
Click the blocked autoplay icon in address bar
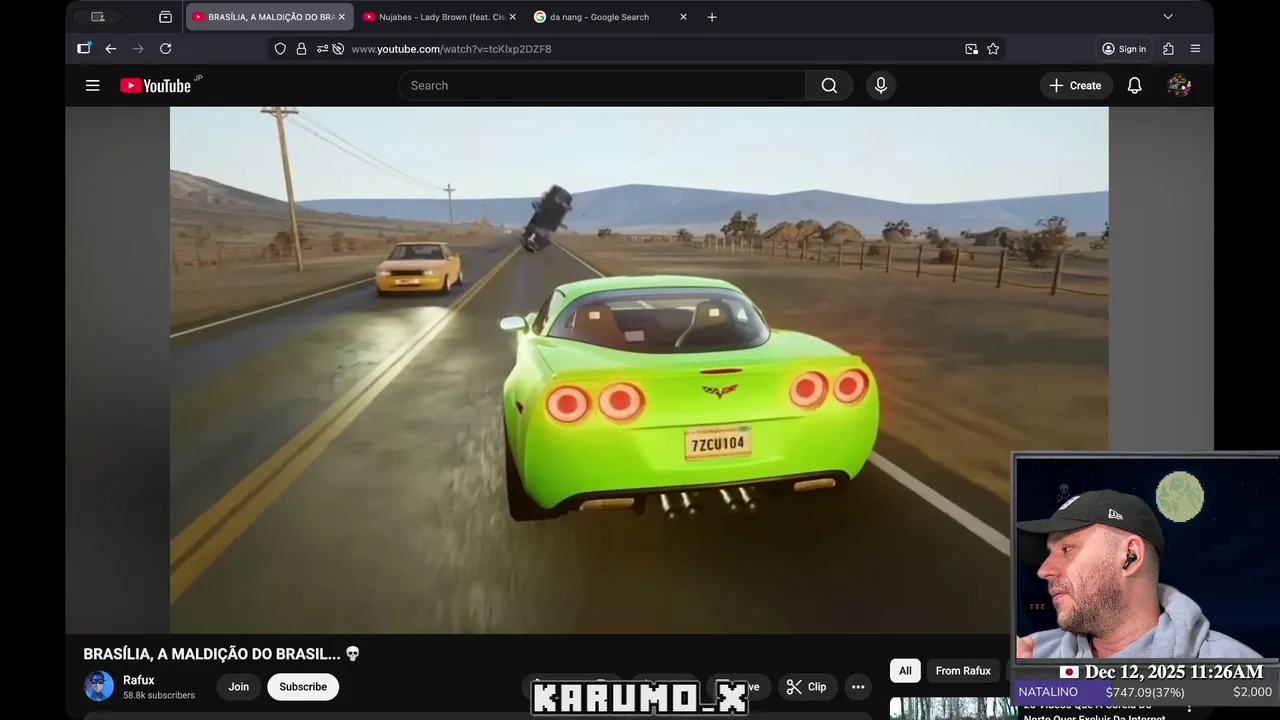tap(338, 49)
